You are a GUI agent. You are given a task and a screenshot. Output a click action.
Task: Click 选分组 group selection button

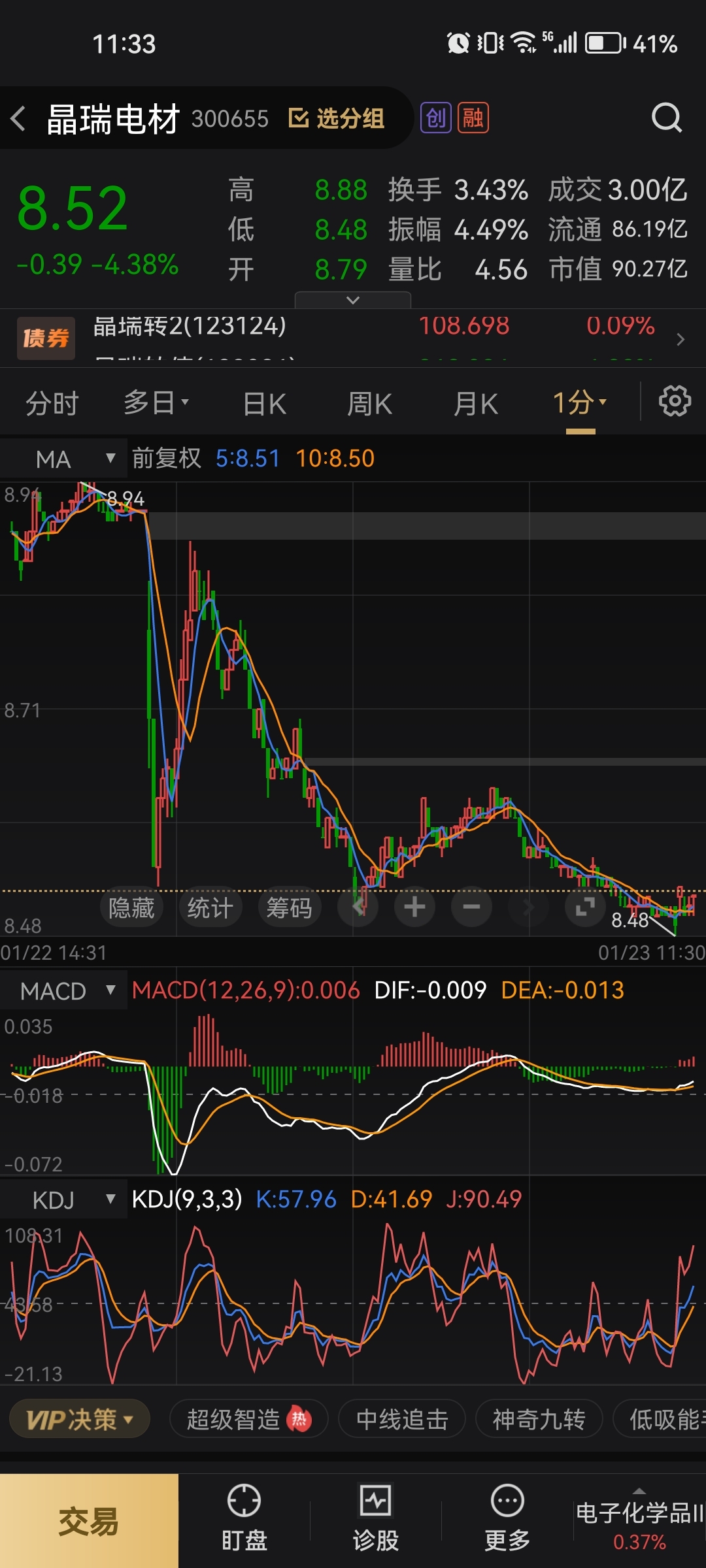pyautogui.click(x=337, y=118)
